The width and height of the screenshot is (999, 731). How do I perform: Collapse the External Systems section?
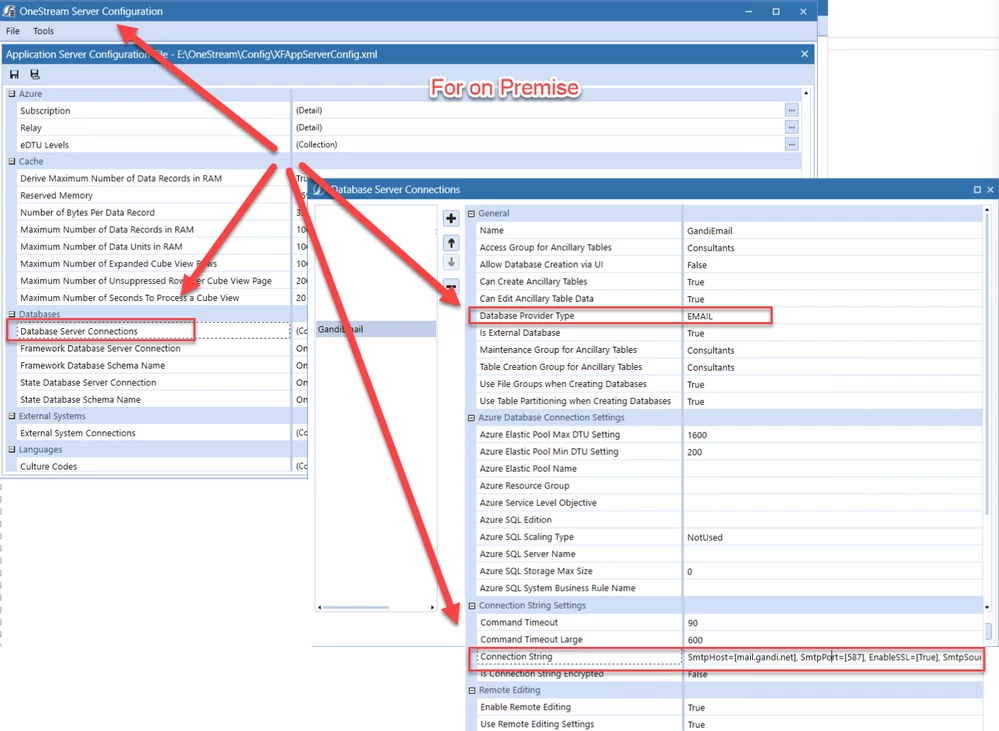(11, 416)
